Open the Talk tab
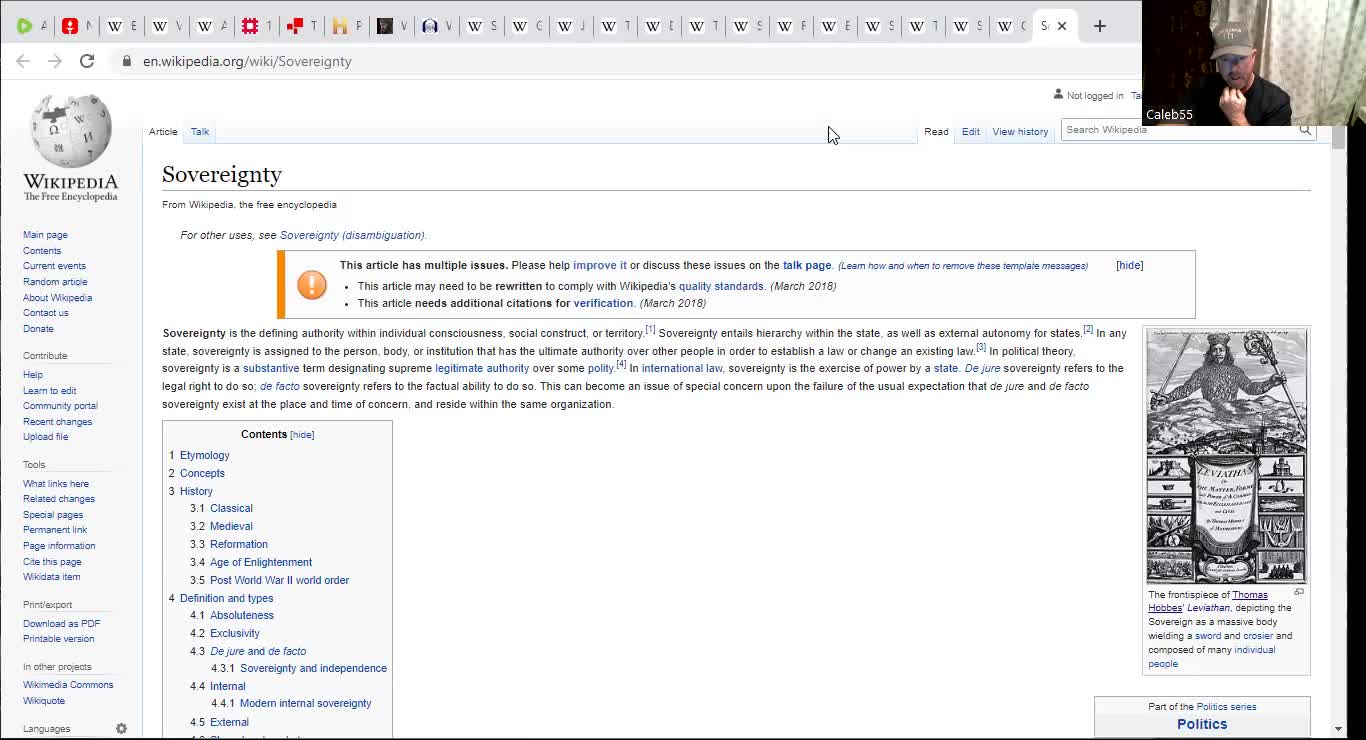 [x=200, y=132]
